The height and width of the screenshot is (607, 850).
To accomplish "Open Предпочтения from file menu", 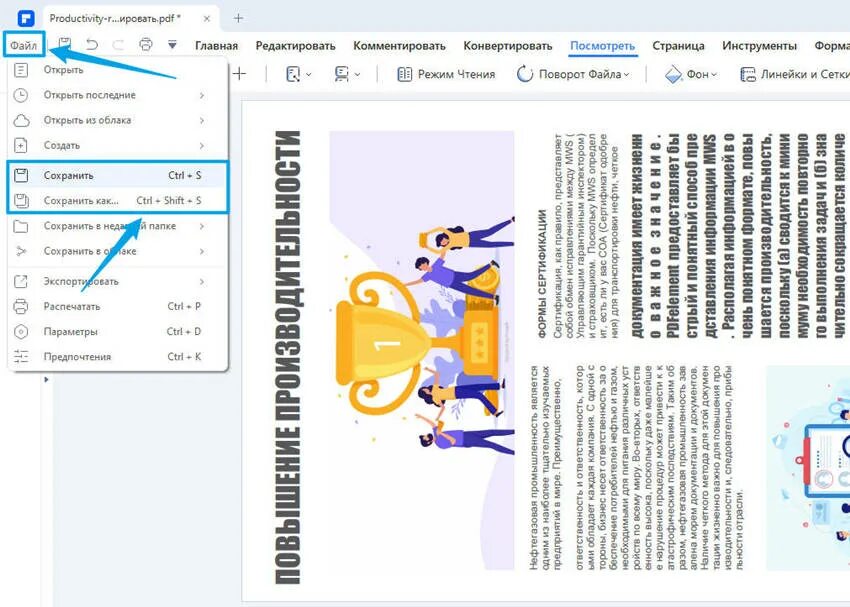I will pyautogui.click(x=118, y=357).
